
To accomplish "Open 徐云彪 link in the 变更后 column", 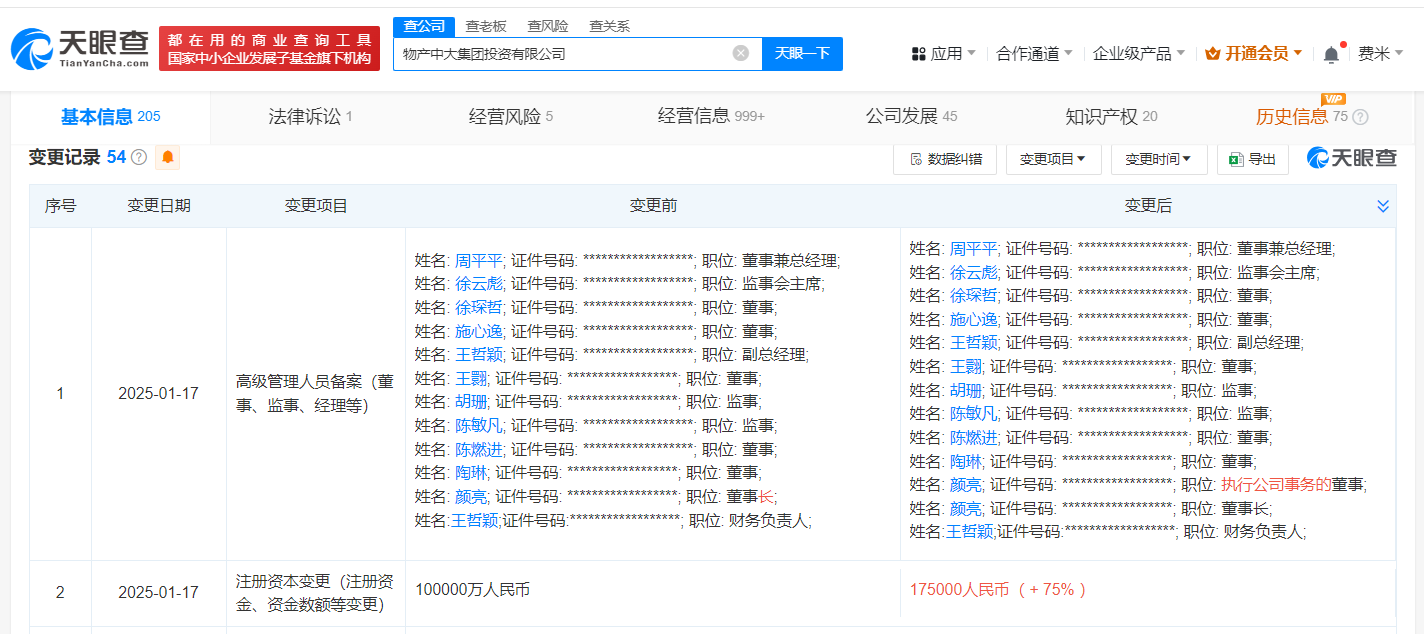I will point(974,272).
